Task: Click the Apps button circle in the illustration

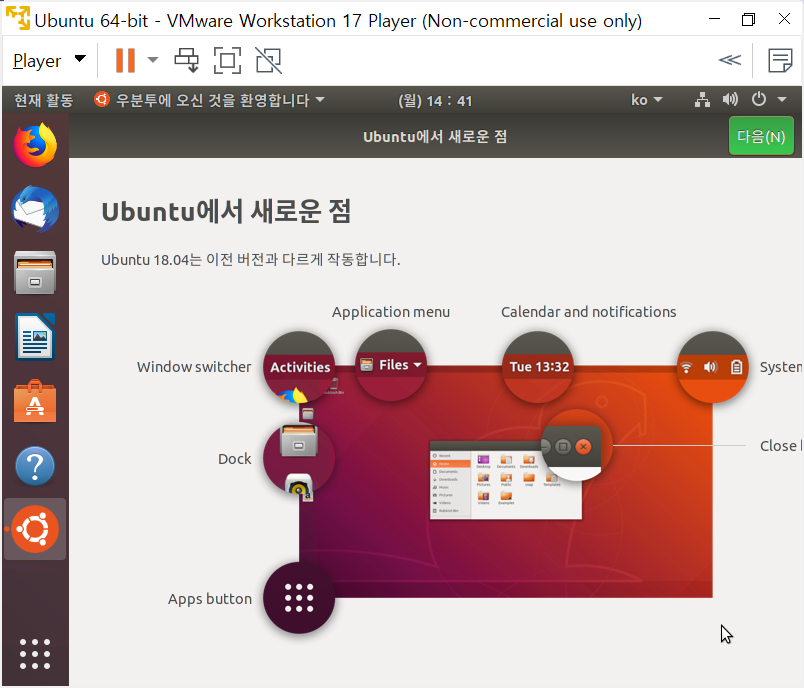Action: 299,598
